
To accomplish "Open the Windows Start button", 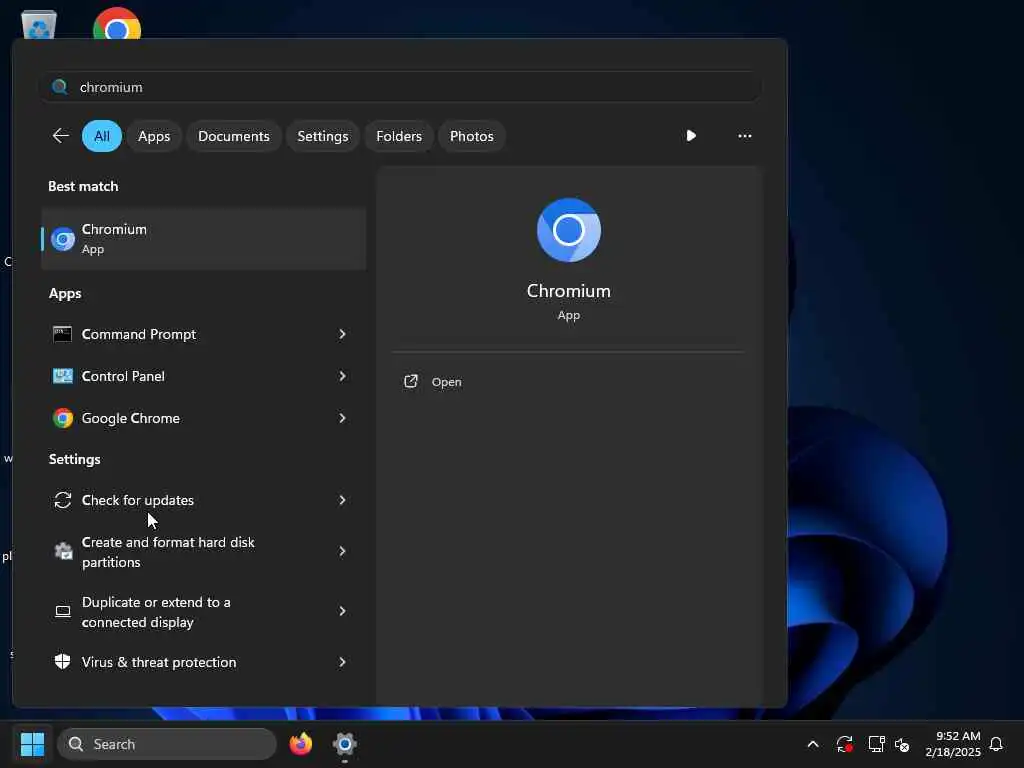I will click(33, 744).
